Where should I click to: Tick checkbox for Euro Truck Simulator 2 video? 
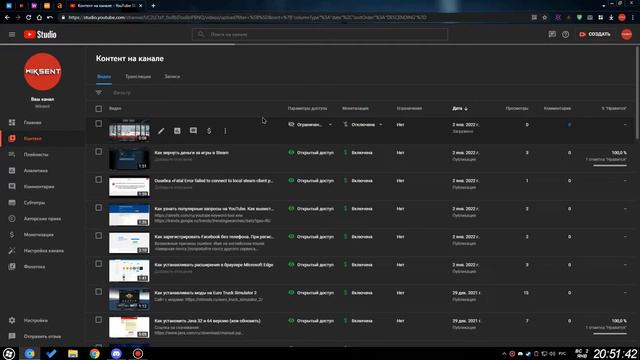coord(99,291)
